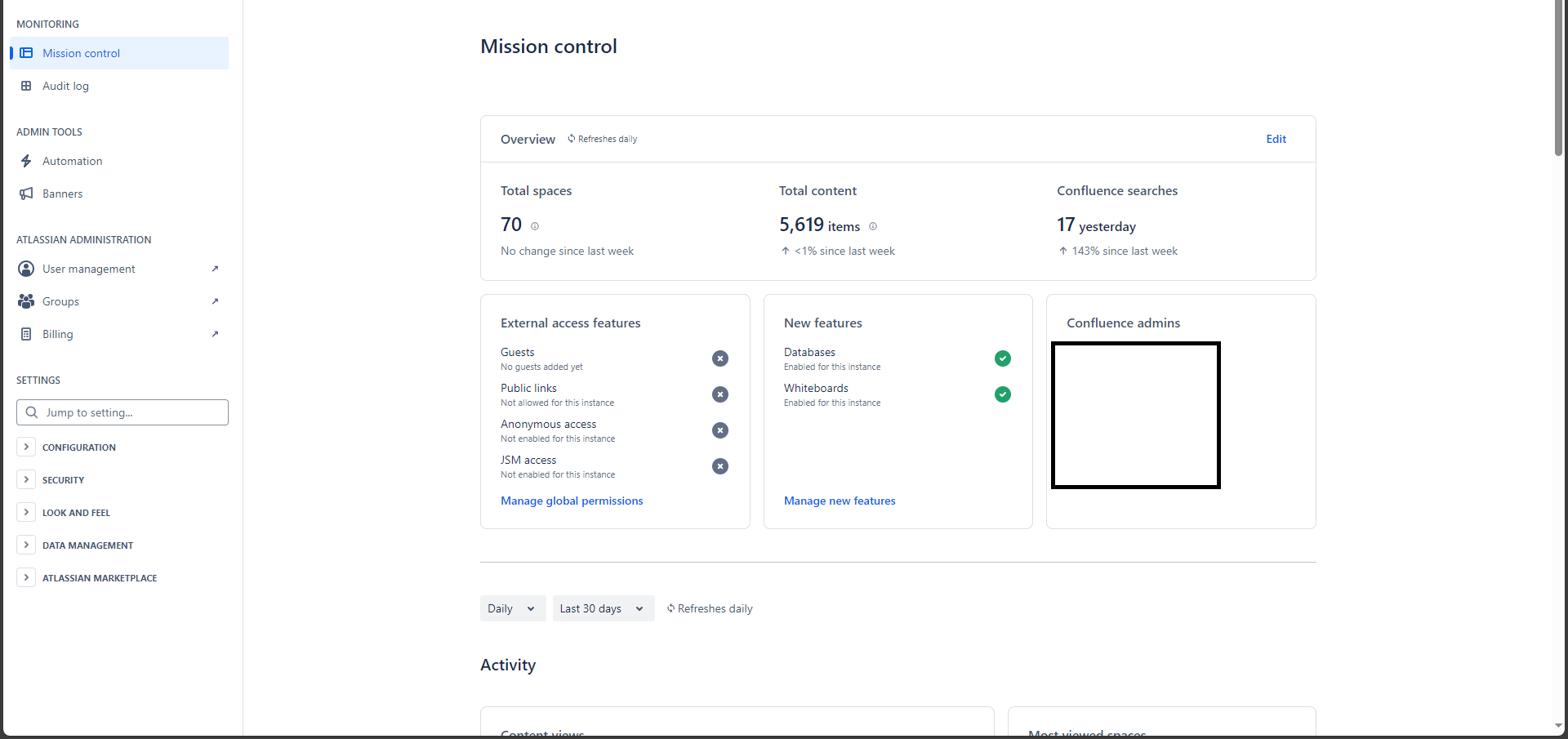Open the Daily frequency dropdown

(x=513, y=608)
